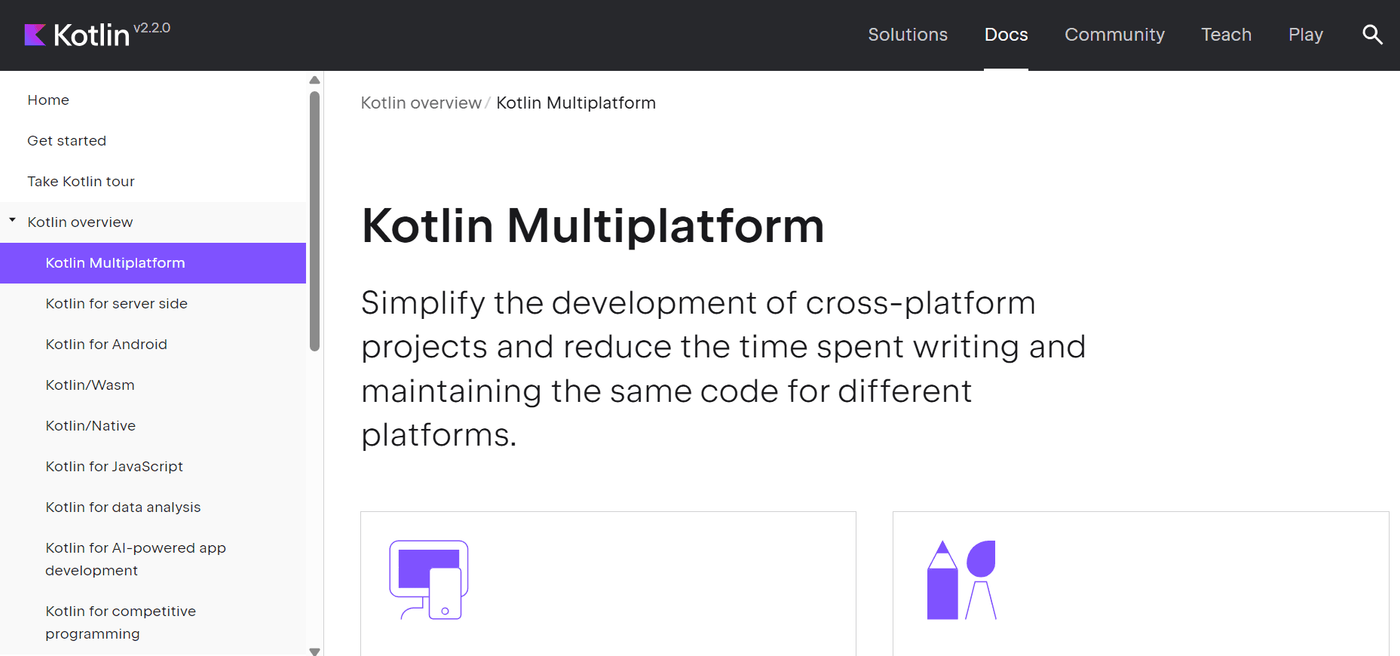This screenshot has height=656, width=1400.
Task: Click the Kotlin overview breadcrumb link
Action: click(421, 103)
